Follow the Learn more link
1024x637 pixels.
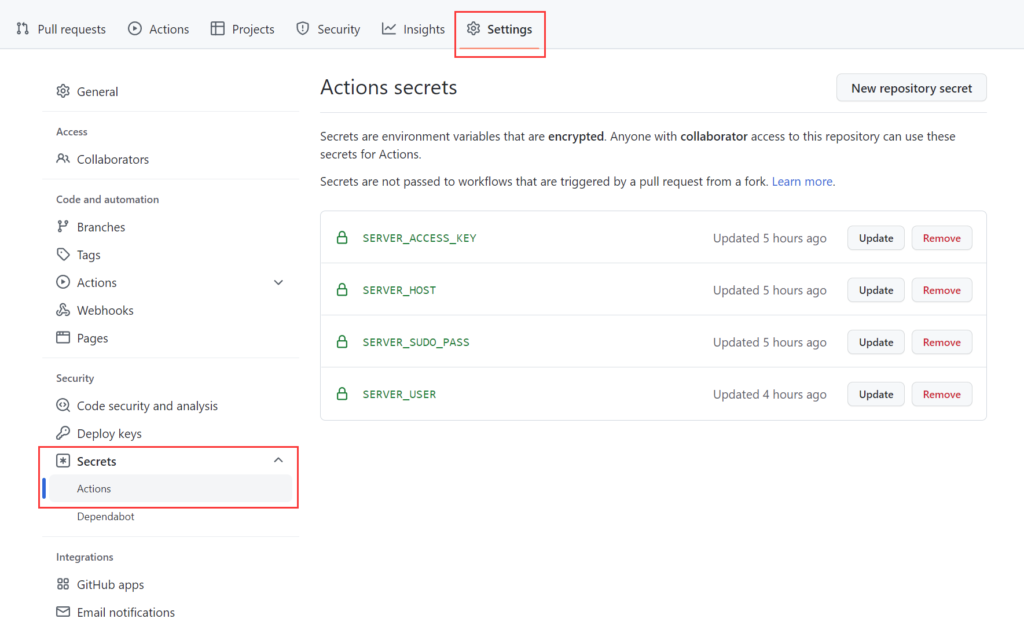[802, 182]
